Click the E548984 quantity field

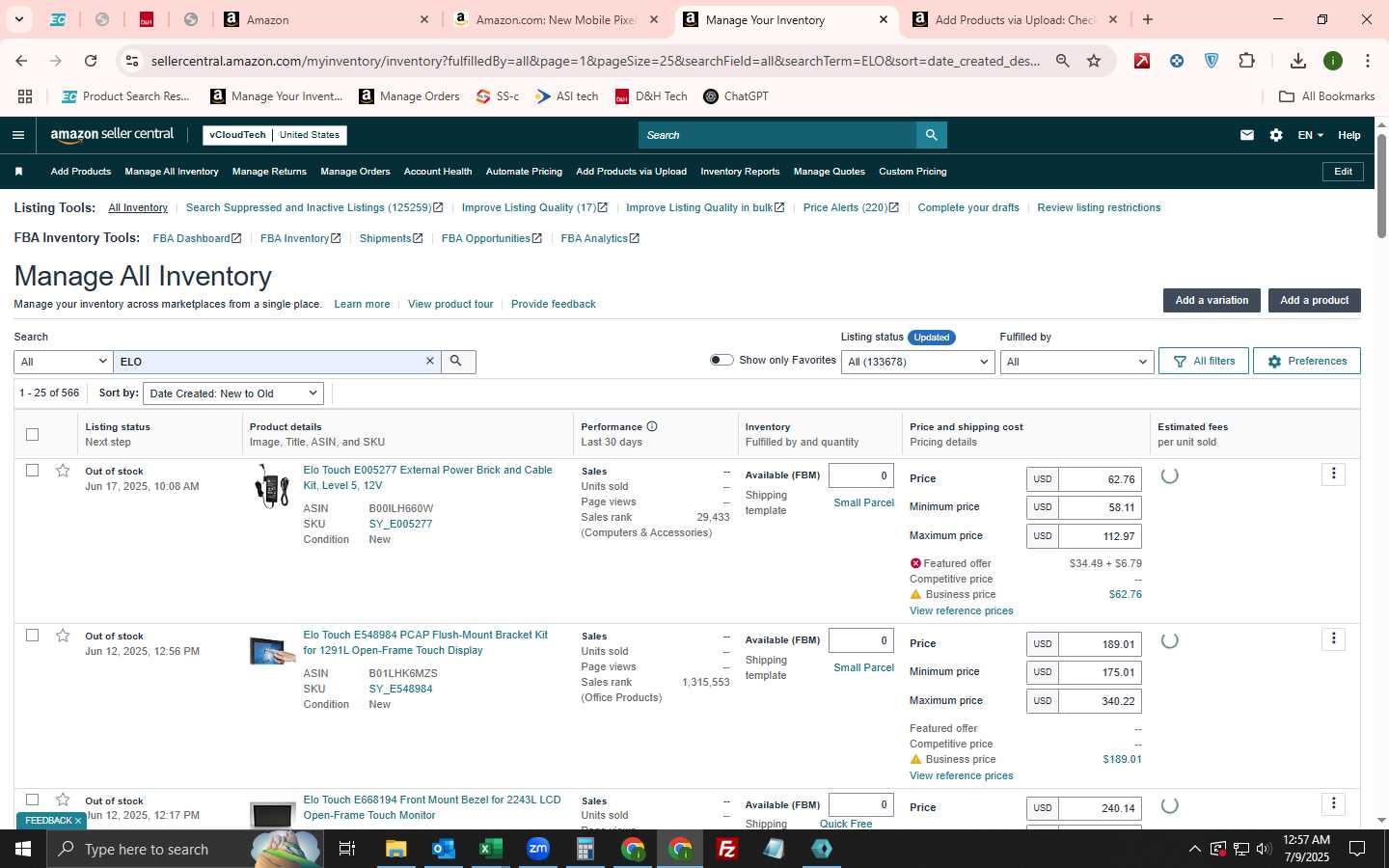click(x=861, y=639)
